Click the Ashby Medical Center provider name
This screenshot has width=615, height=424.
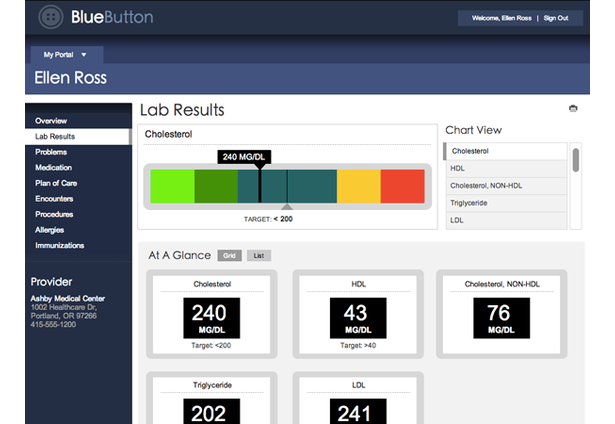pyautogui.click(x=68, y=298)
